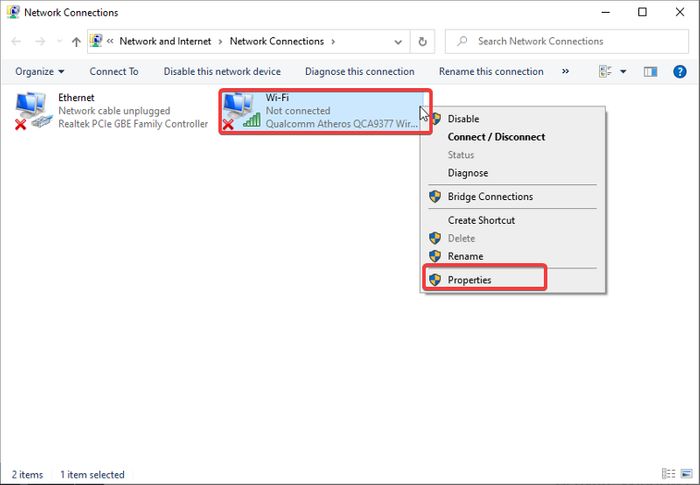Select Disable in the context menu
This screenshot has height=485, width=700.
(x=463, y=119)
